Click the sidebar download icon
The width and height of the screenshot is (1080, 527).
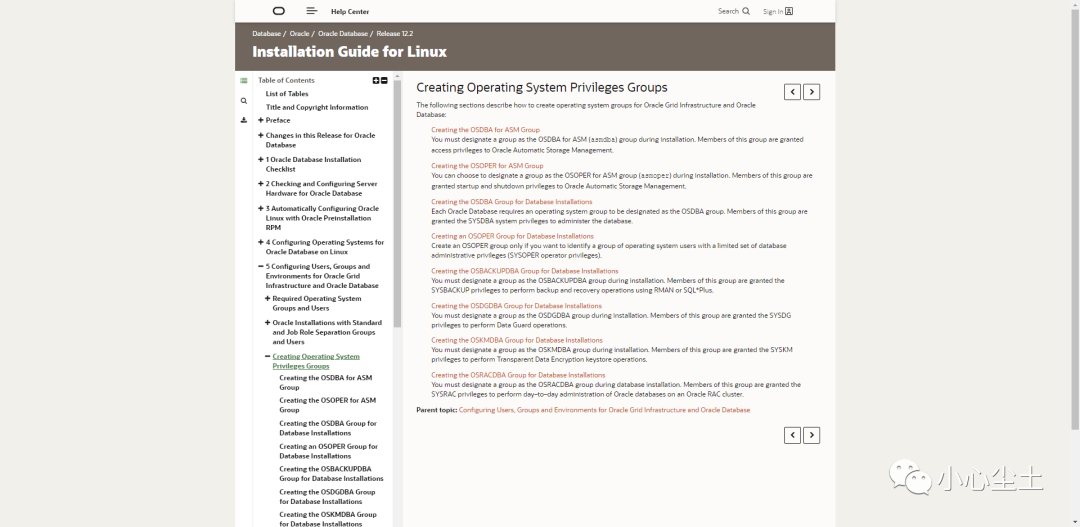click(243, 120)
